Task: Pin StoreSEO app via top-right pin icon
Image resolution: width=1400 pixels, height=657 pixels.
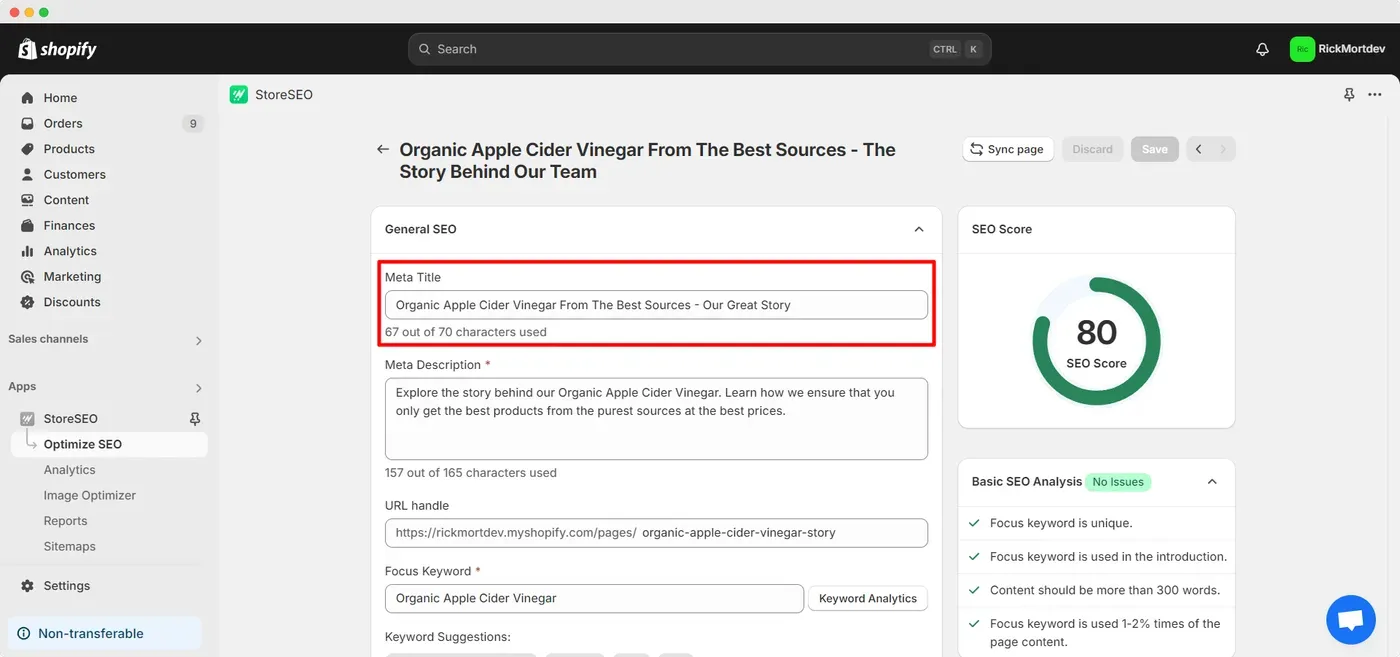Action: point(1348,95)
